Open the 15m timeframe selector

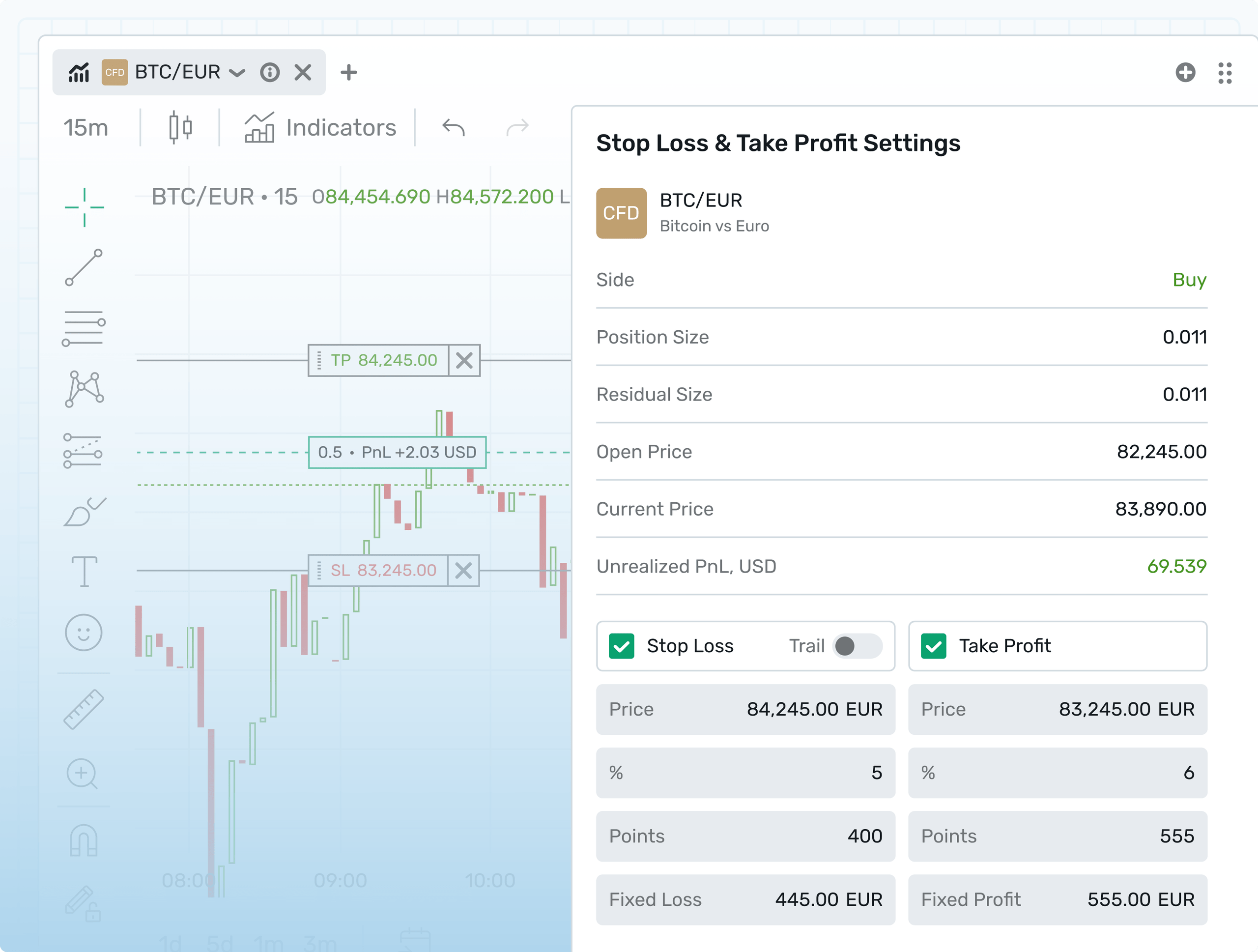(86, 127)
